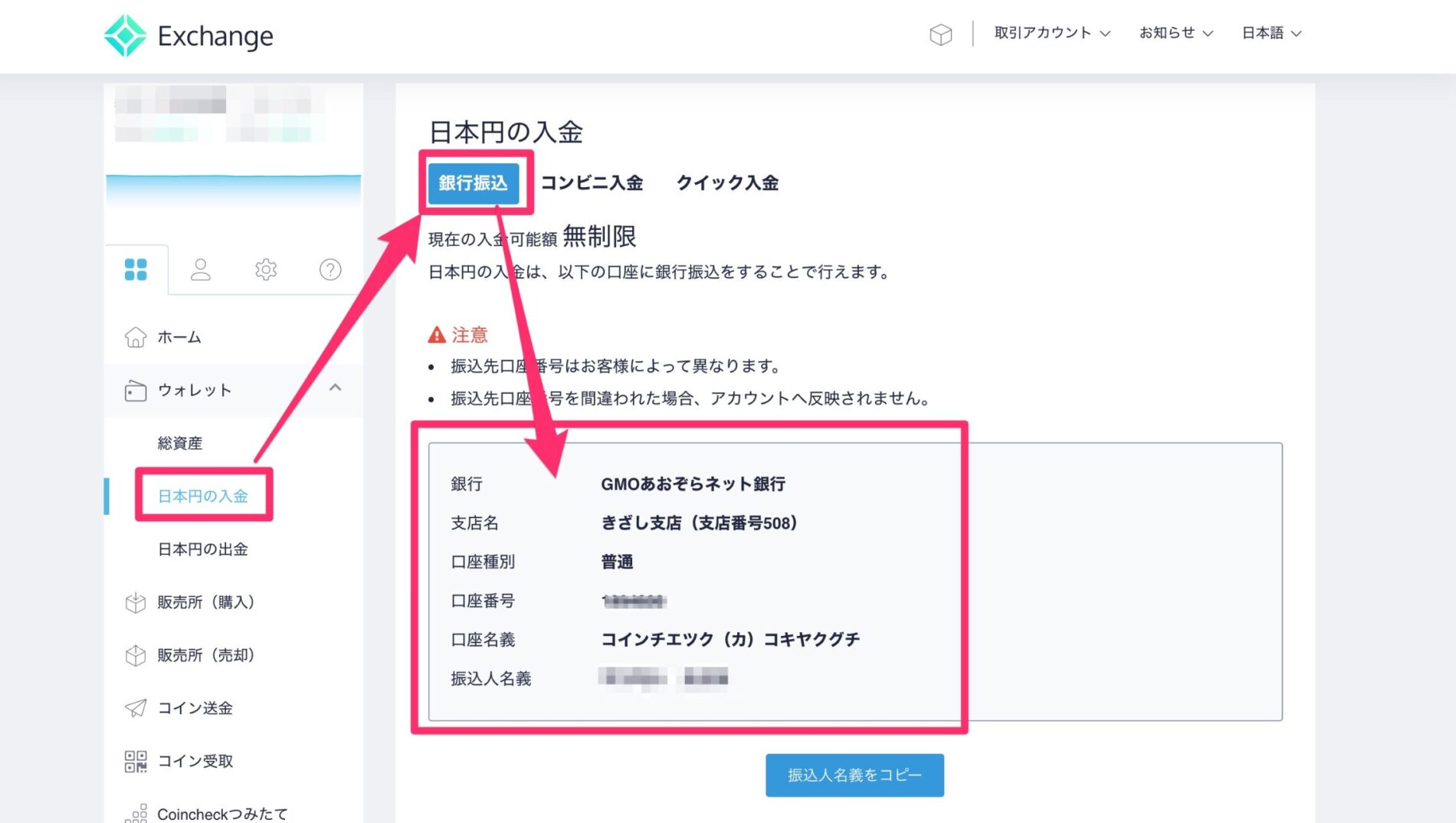Click the Coincheck Exchange logo

point(189,35)
